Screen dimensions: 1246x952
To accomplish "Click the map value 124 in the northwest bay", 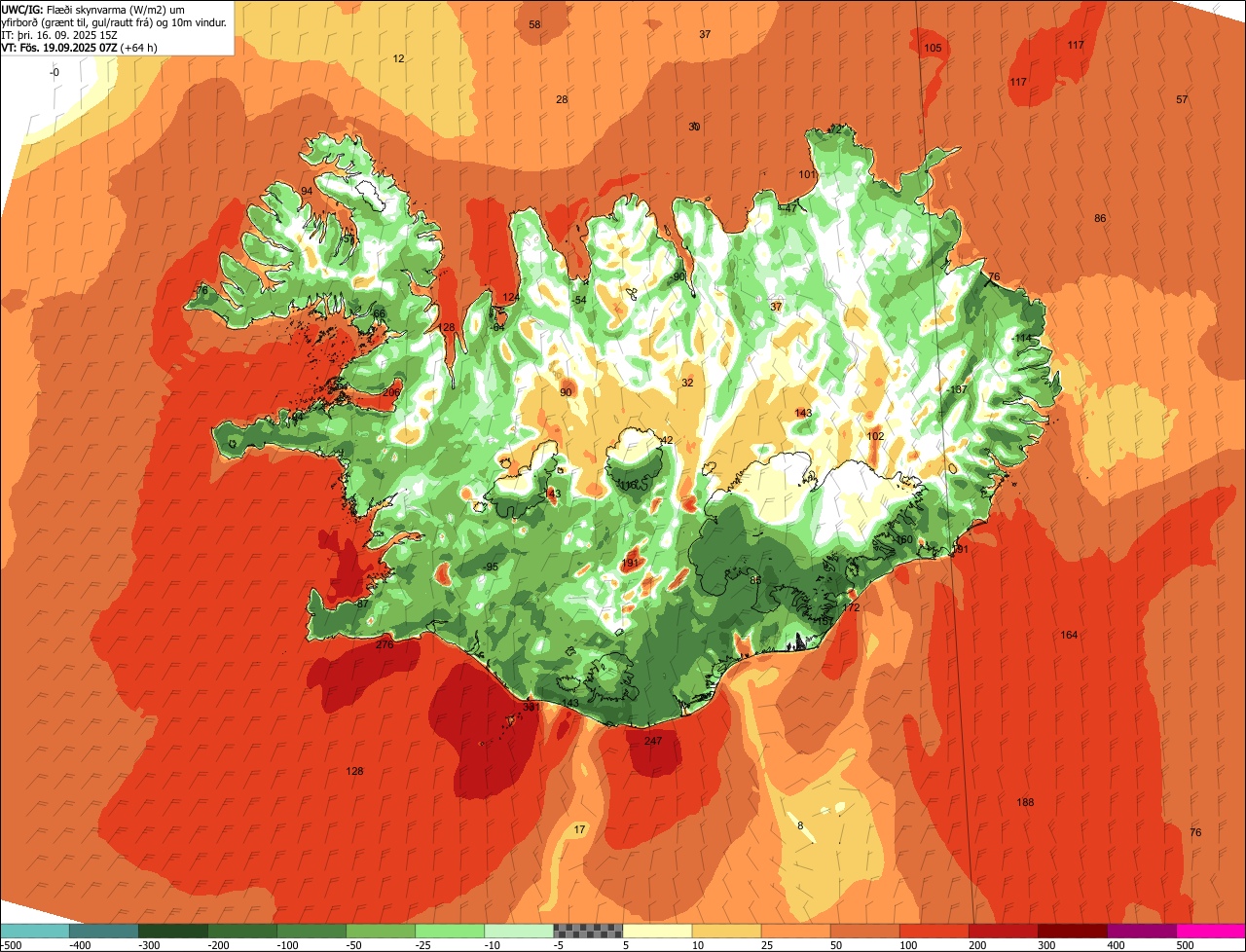I will point(510,297).
